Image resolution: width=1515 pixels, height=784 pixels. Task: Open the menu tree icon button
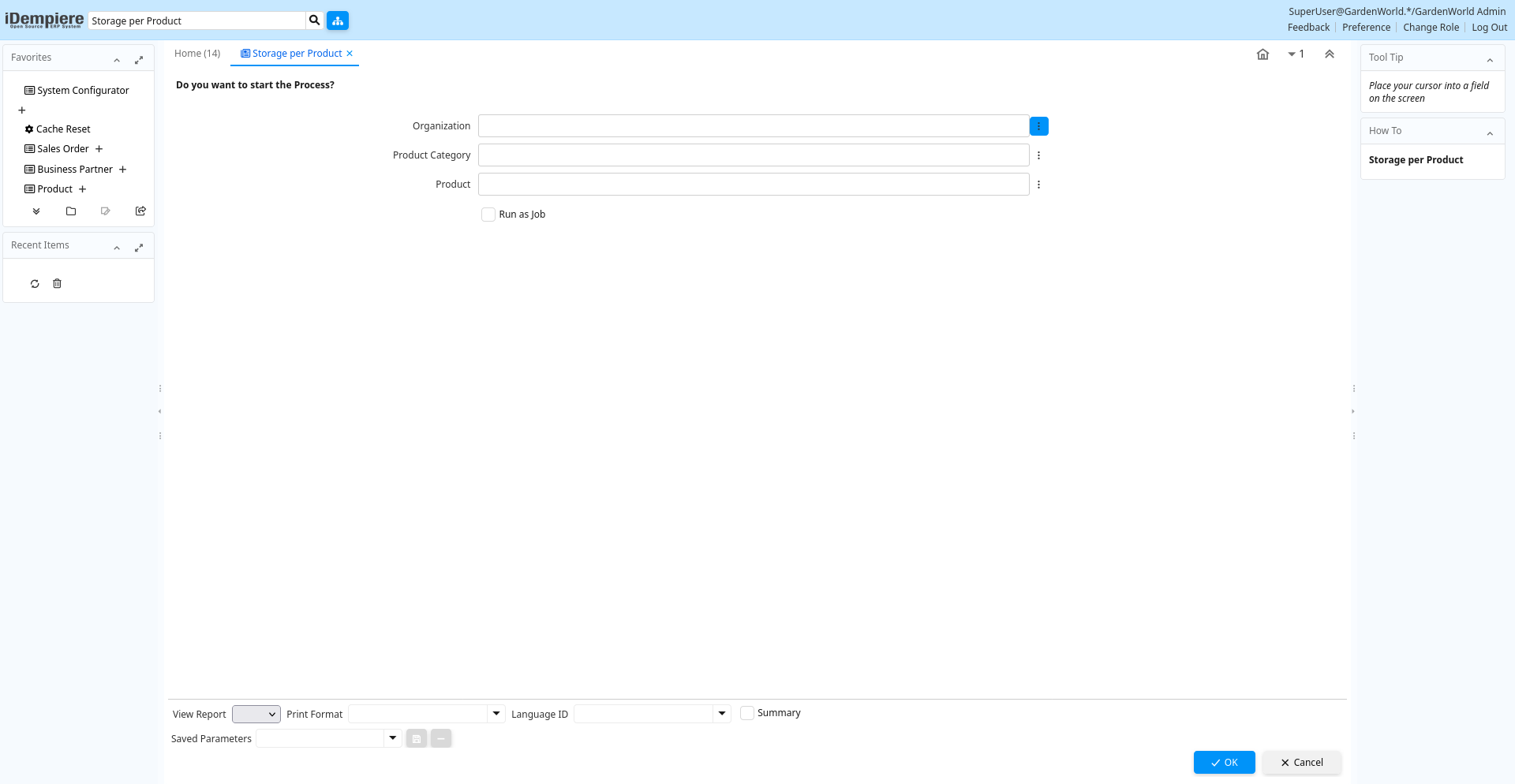click(338, 21)
